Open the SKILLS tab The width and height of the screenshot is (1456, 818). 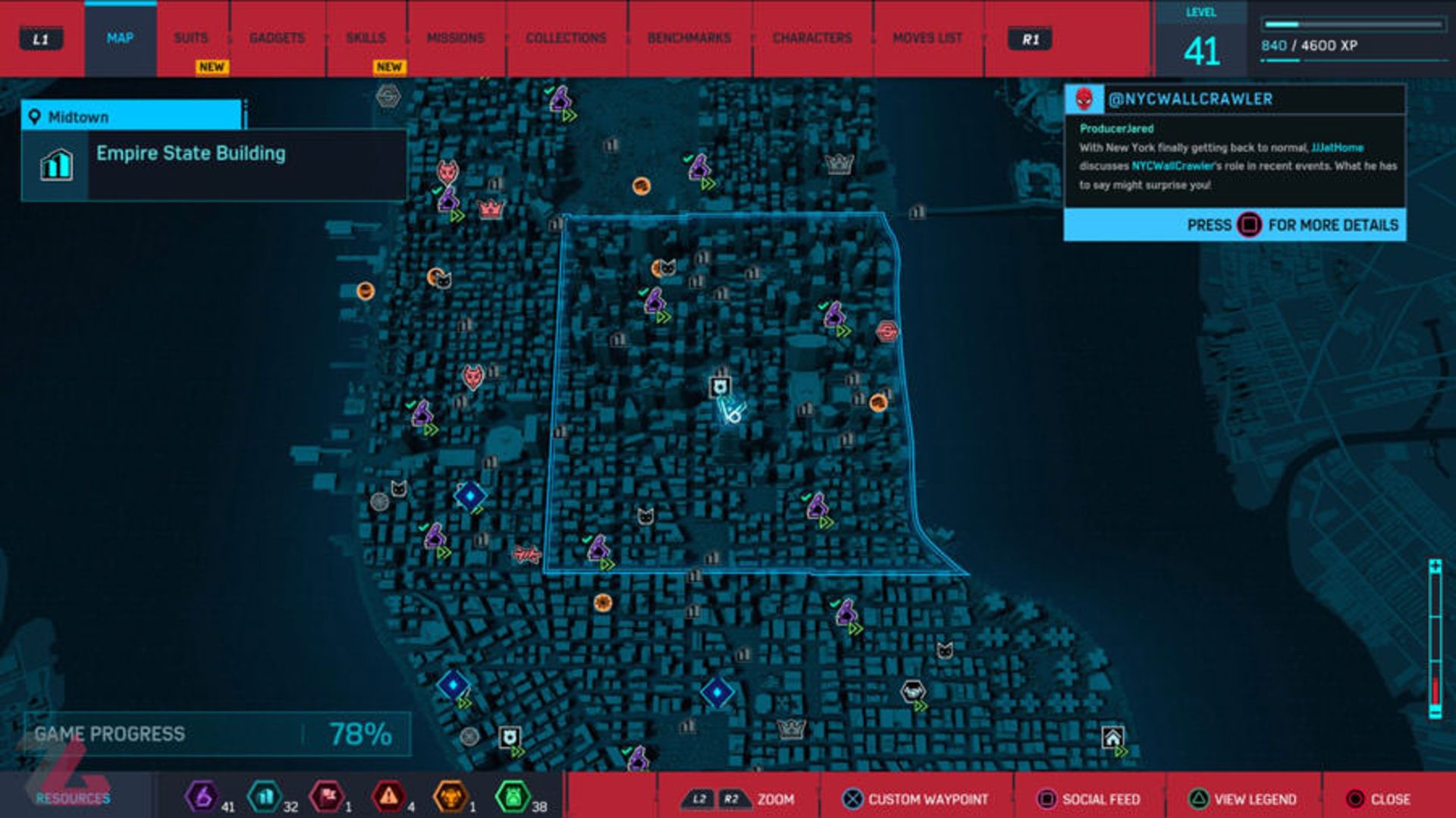coord(366,38)
